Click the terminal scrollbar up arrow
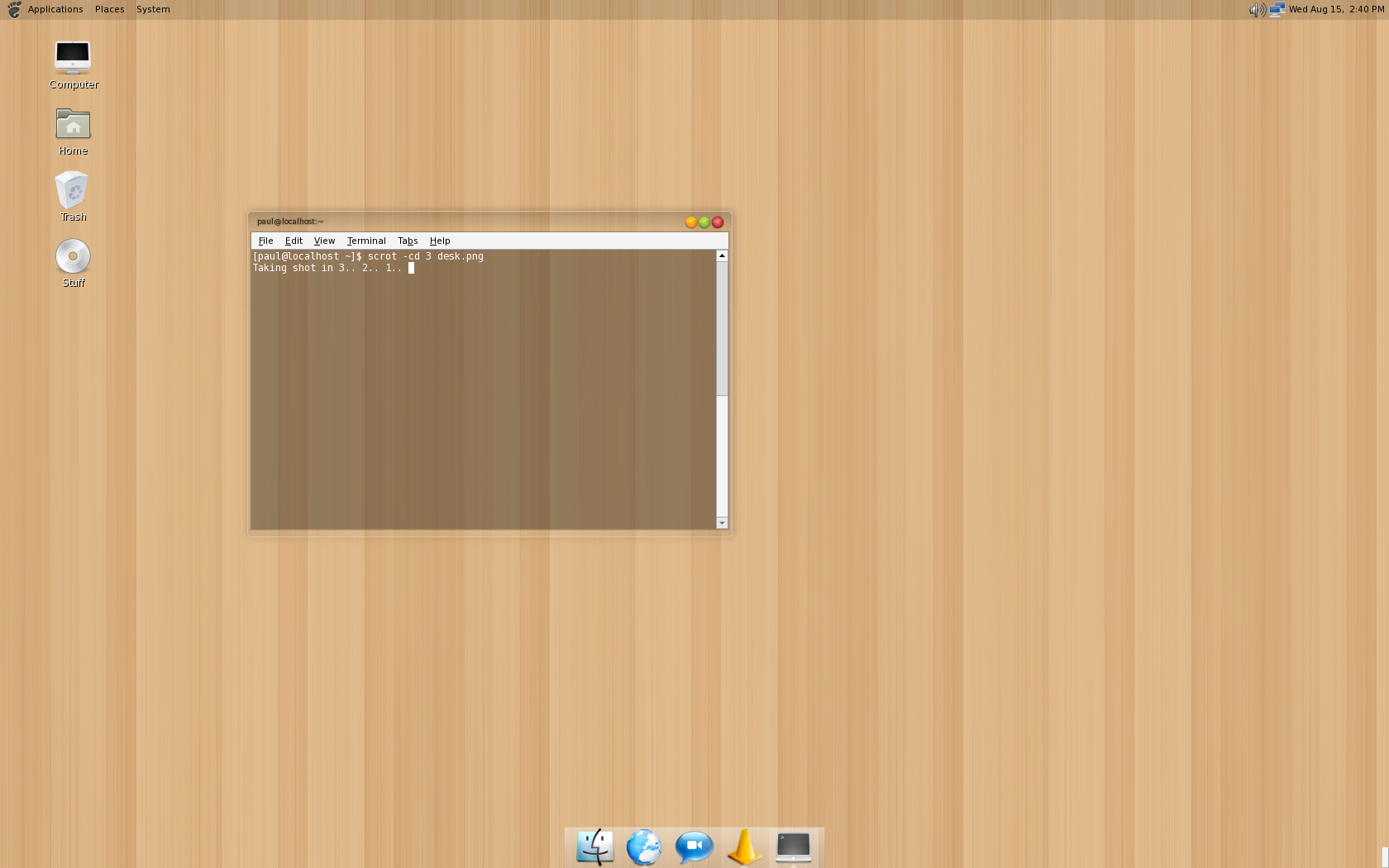The height and width of the screenshot is (868, 1389). pyautogui.click(x=722, y=255)
